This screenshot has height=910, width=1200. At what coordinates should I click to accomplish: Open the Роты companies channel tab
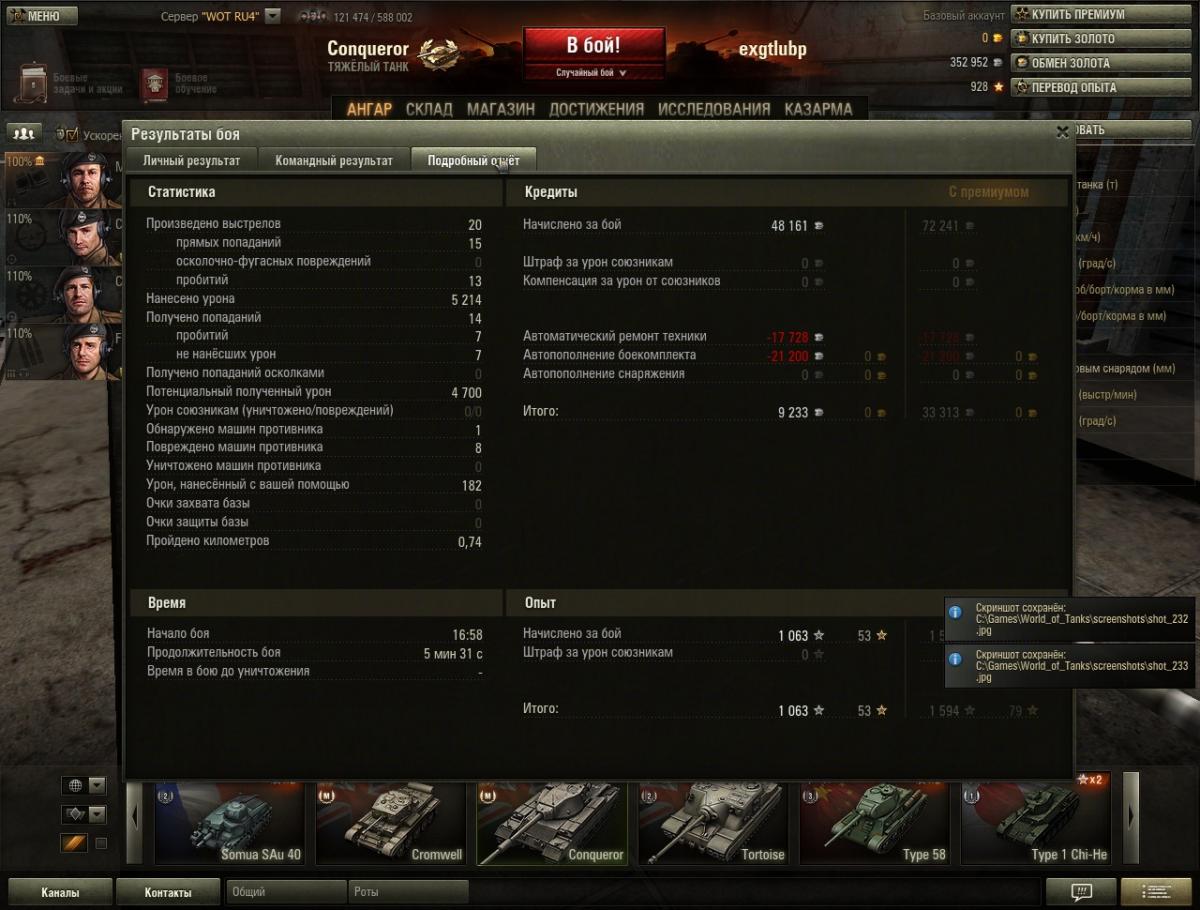(408, 892)
